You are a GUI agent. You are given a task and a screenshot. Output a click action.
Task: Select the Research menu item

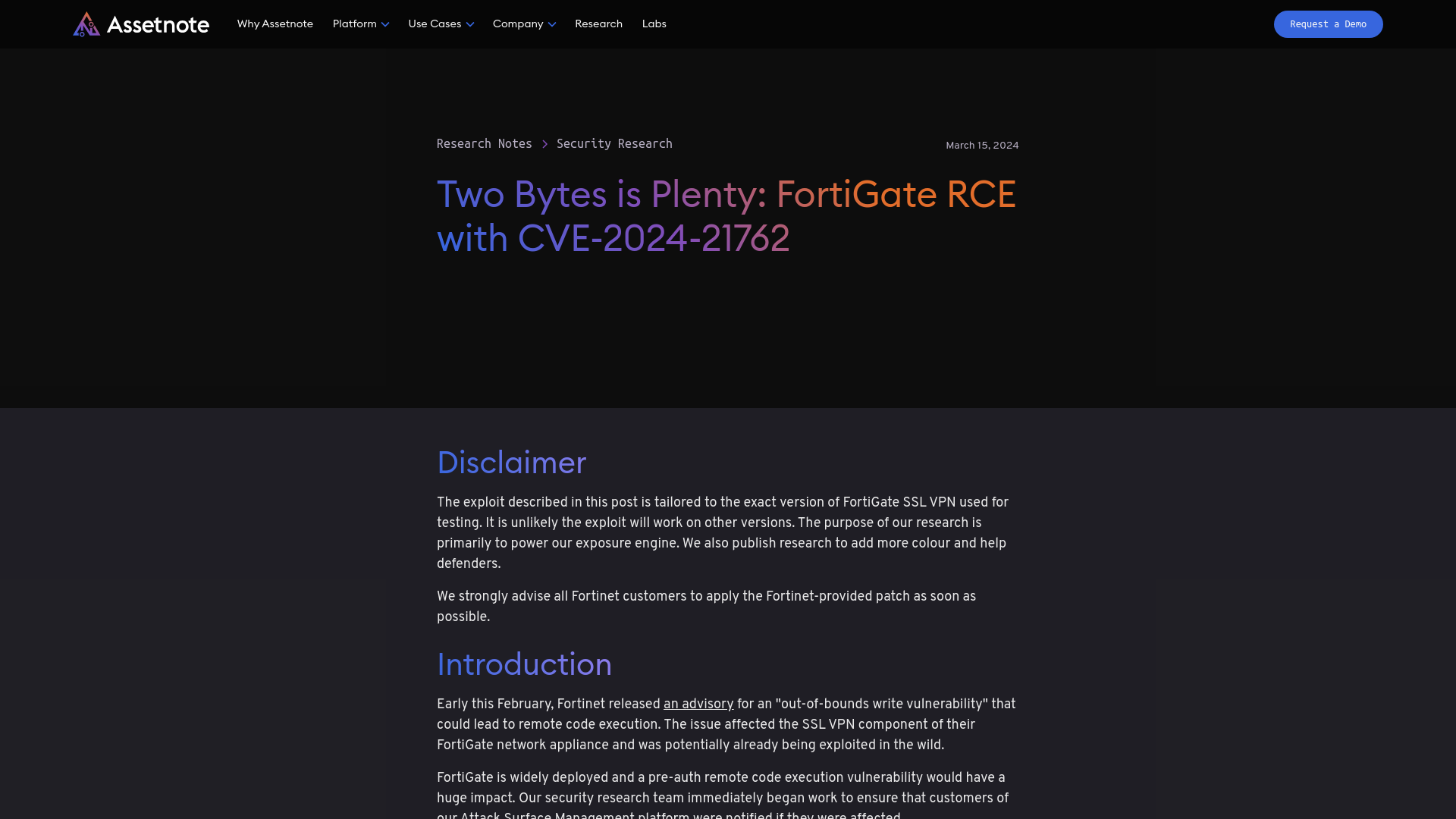click(598, 24)
